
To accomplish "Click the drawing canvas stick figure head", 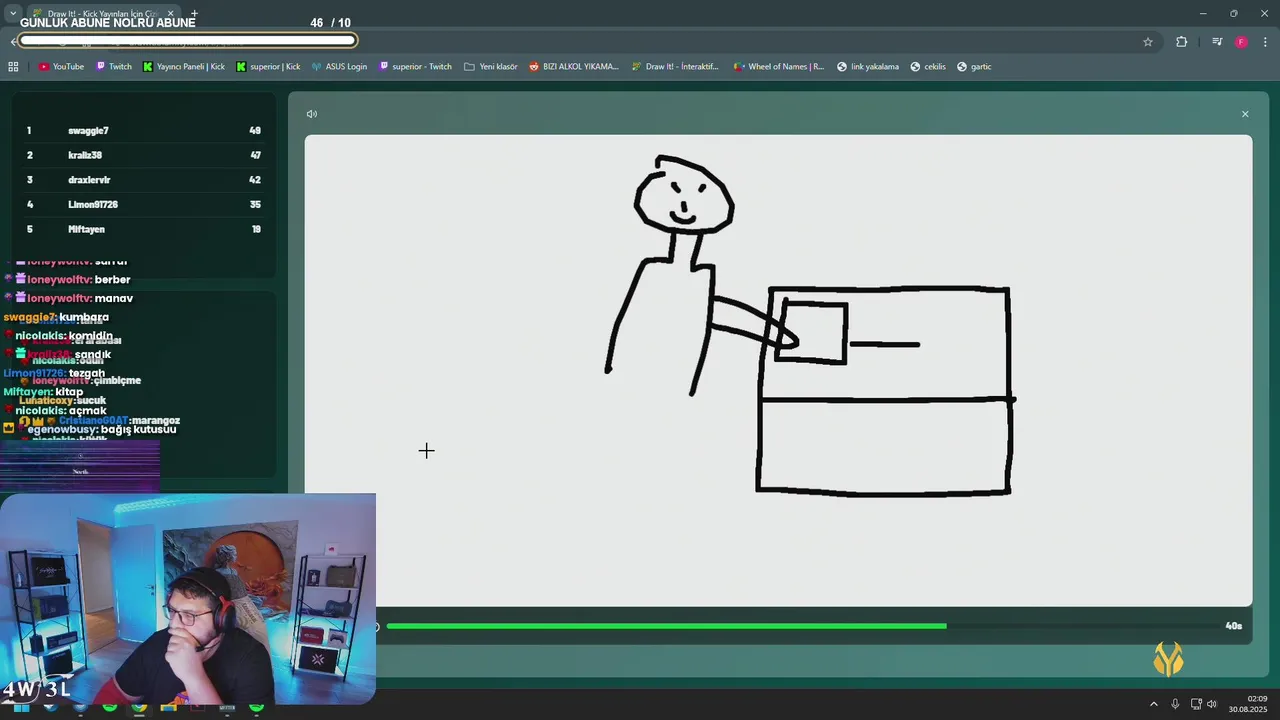I will (684, 196).
